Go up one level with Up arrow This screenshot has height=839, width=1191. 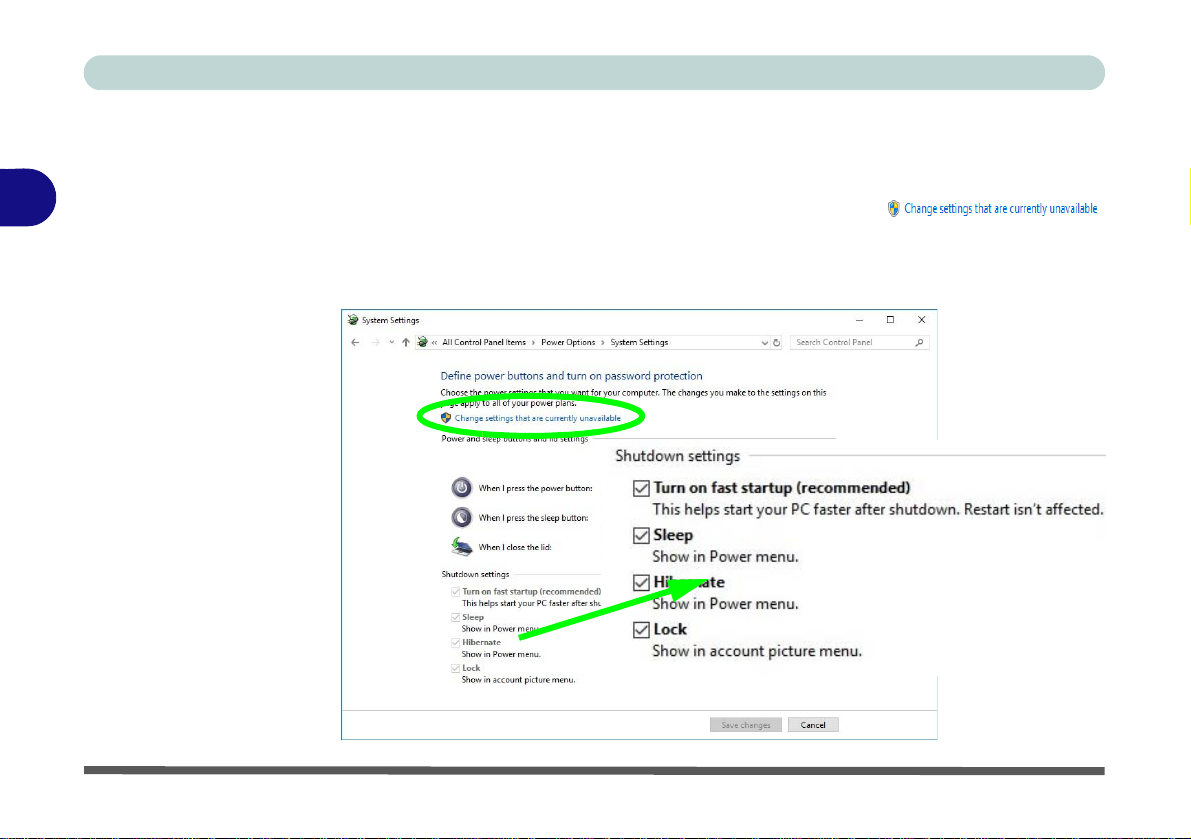406,342
